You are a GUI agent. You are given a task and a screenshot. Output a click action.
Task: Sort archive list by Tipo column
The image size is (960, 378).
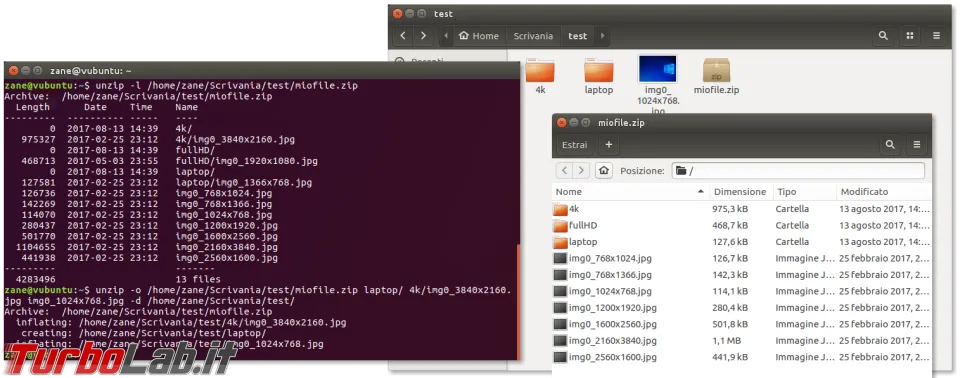click(804, 192)
